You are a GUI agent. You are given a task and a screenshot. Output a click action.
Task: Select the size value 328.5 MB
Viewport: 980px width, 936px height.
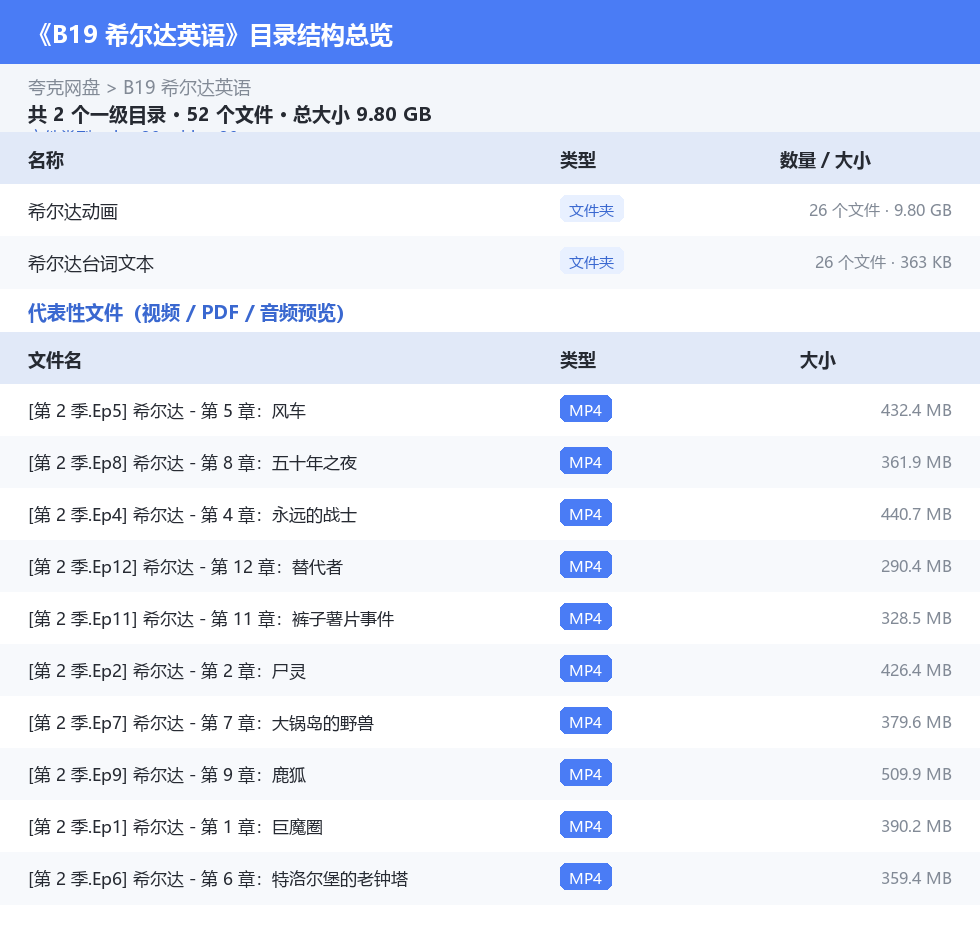(x=916, y=617)
